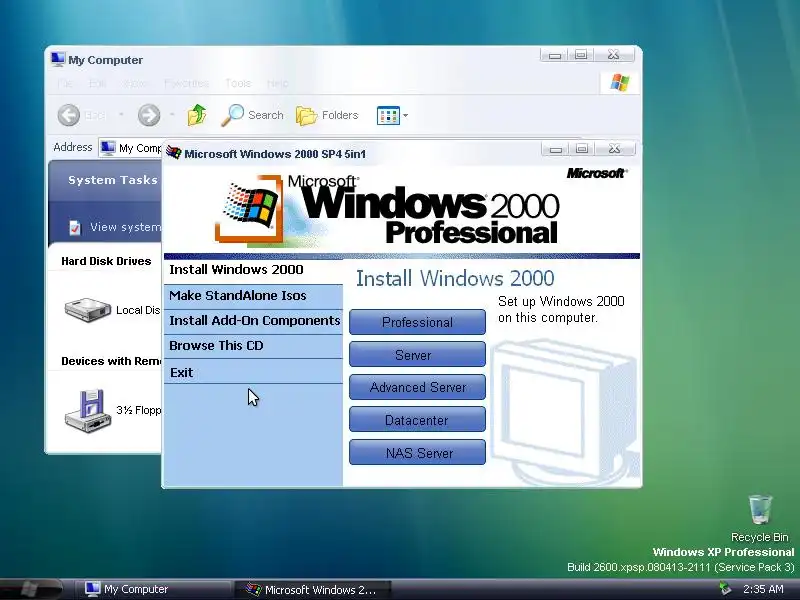The image size is (800, 600).
Task: Click the NAS Server button
Action: [417, 453]
